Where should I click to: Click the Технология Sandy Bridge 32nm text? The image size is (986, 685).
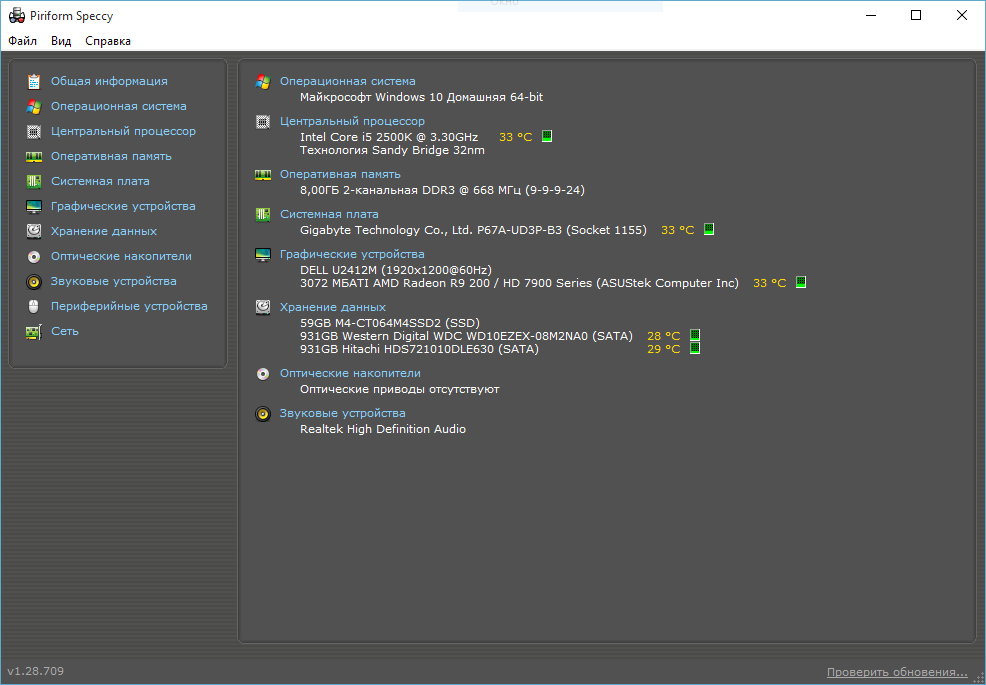pyautogui.click(x=392, y=150)
